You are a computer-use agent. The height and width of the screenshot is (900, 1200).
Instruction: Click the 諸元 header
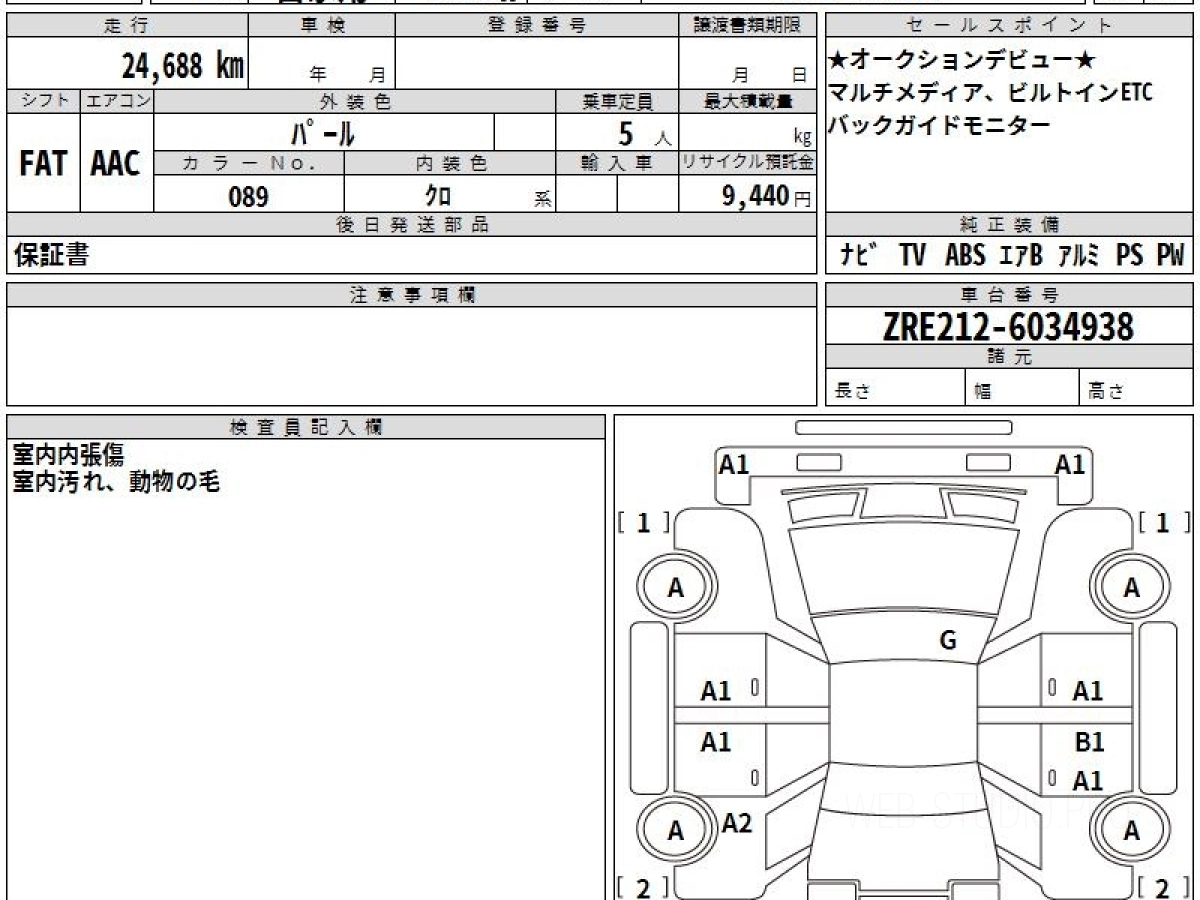click(1010, 357)
